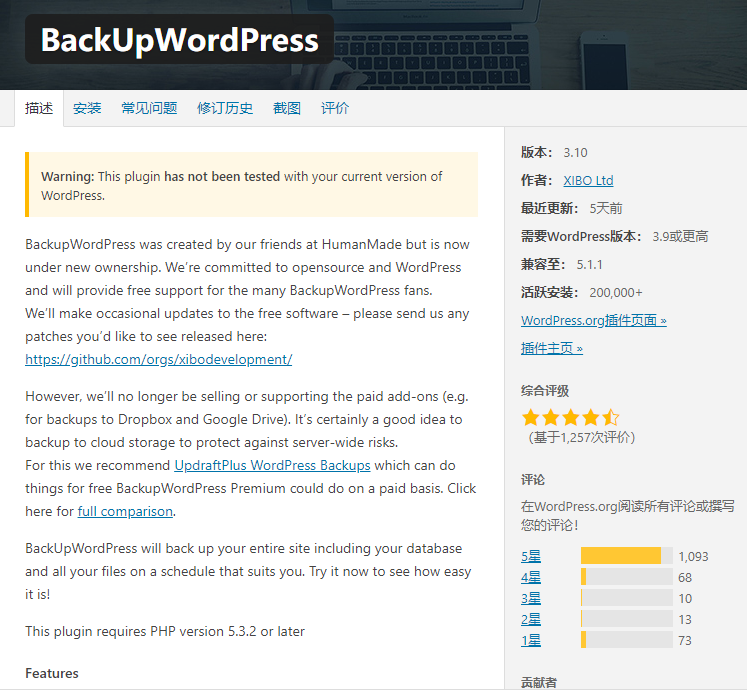Click the 4-star rating bar
747x690 pixels.
(626, 577)
